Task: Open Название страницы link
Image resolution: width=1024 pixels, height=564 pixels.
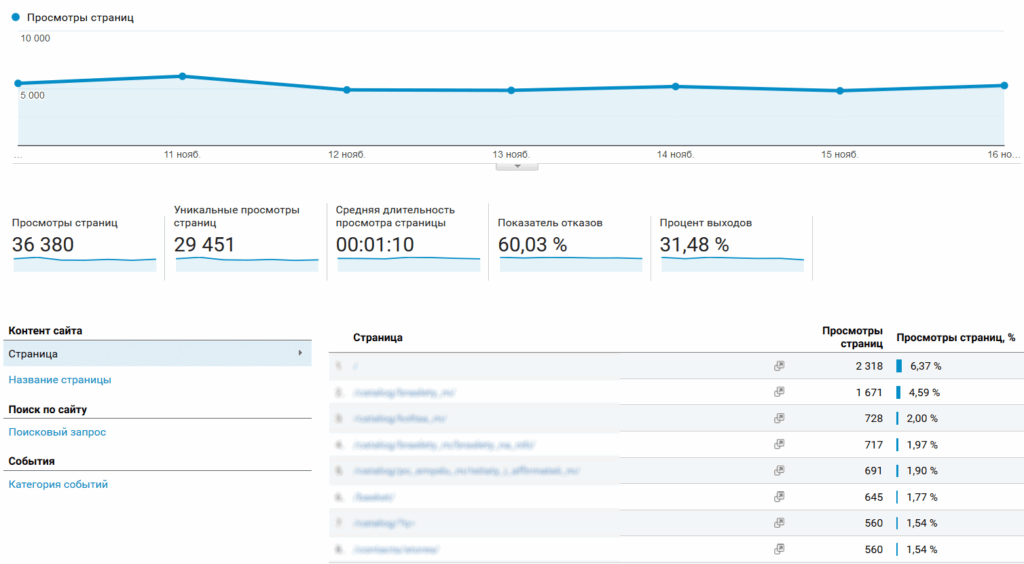Action: (60, 380)
